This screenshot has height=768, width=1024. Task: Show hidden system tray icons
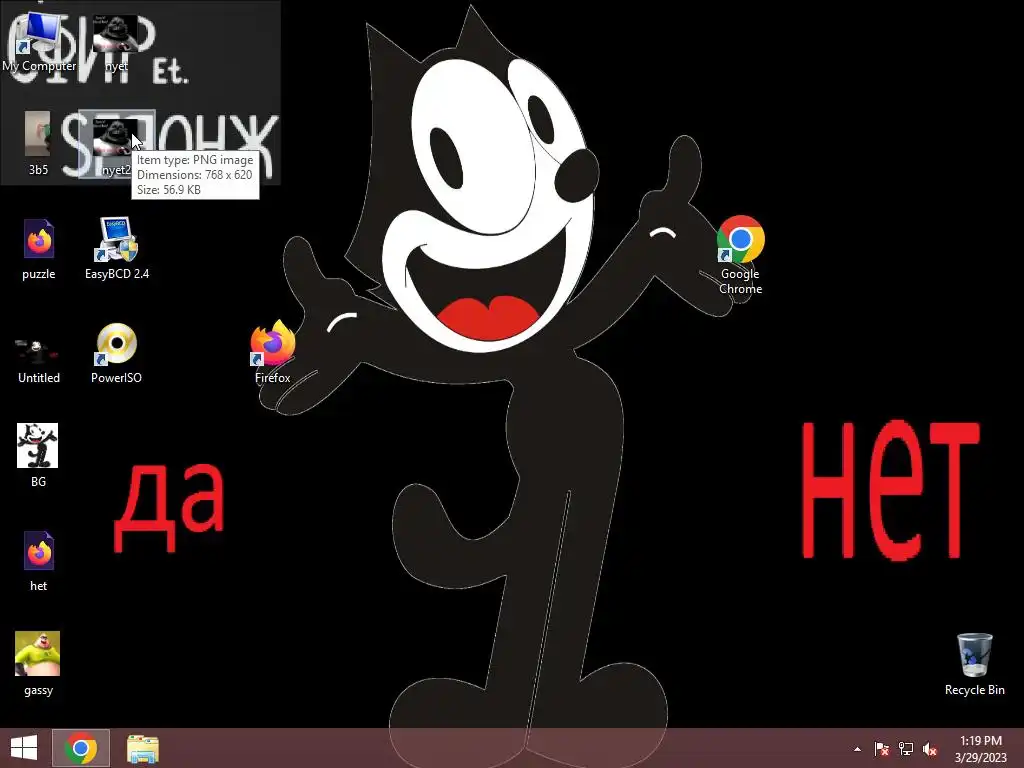tap(857, 749)
